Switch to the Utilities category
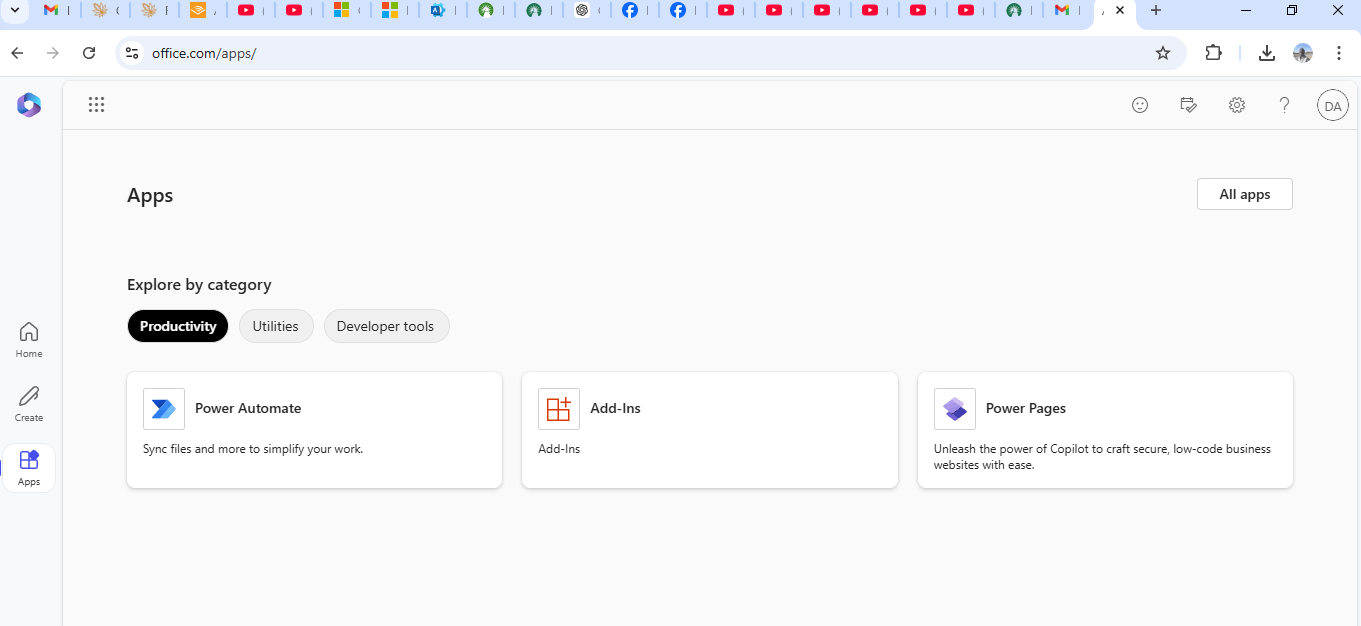Image resolution: width=1361 pixels, height=626 pixels. [276, 326]
